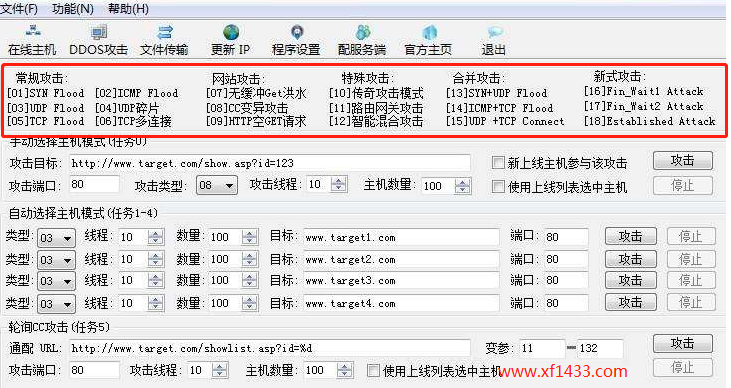Screen dimensions: 731x388
Task: Increase 主机数量 with the up arrow in manual mode
Action: [x=462, y=181]
